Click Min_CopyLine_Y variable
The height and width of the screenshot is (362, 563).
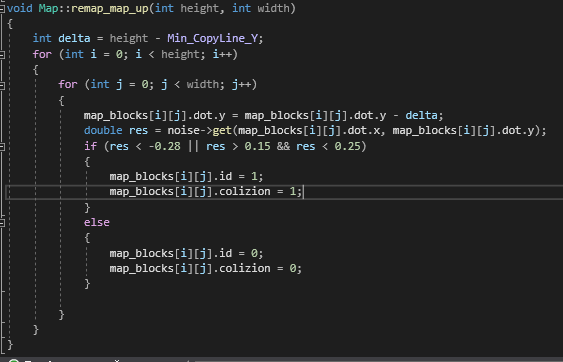click(213, 38)
